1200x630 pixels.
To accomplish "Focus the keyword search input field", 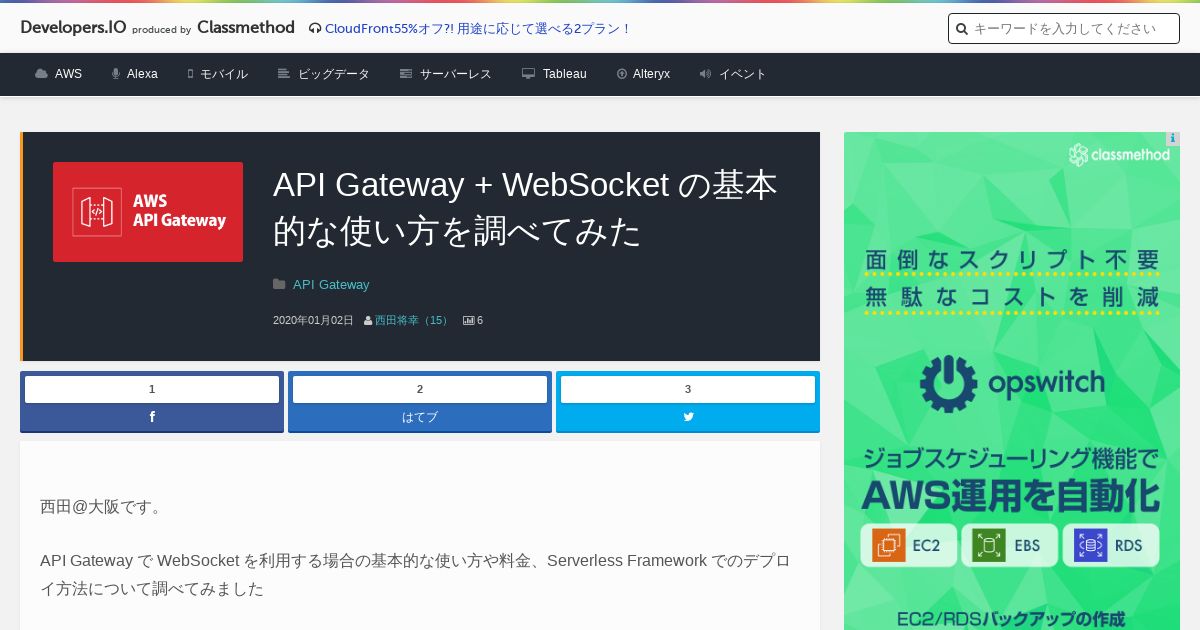I will click(1064, 29).
